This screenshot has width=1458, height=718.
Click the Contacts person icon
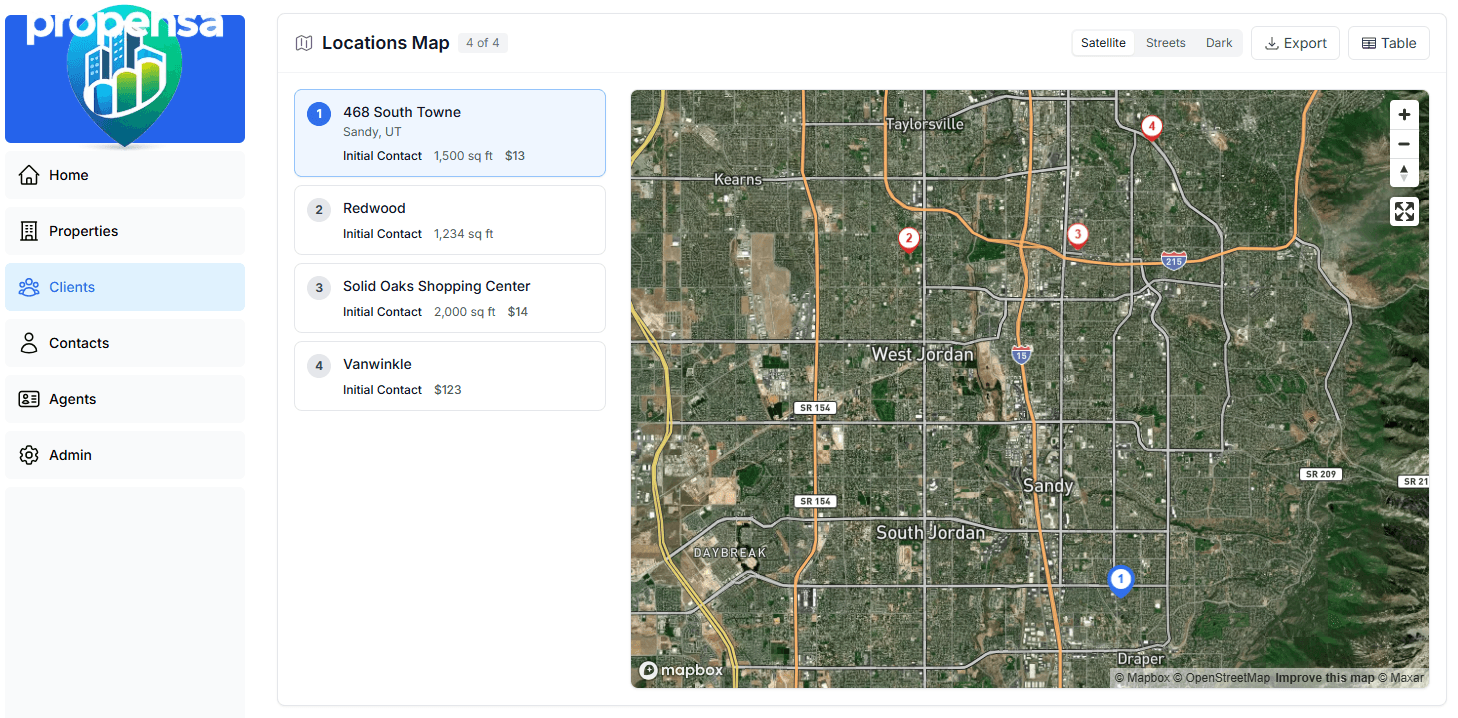point(28,342)
